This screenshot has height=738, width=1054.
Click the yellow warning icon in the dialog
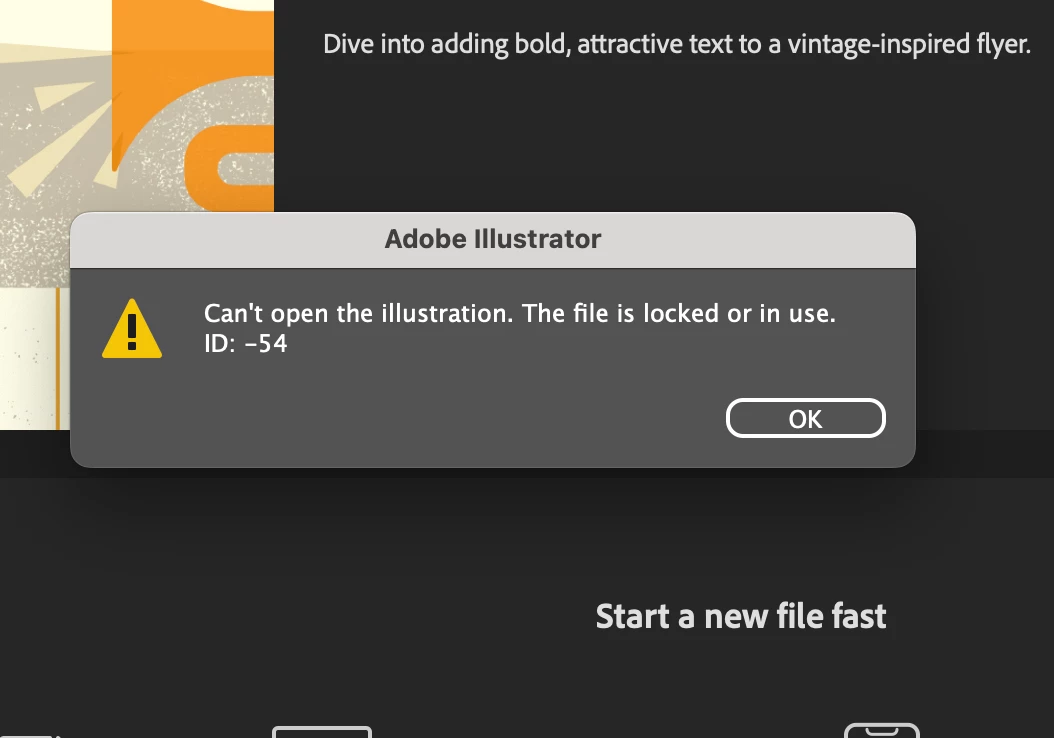click(x=132, y=329)
